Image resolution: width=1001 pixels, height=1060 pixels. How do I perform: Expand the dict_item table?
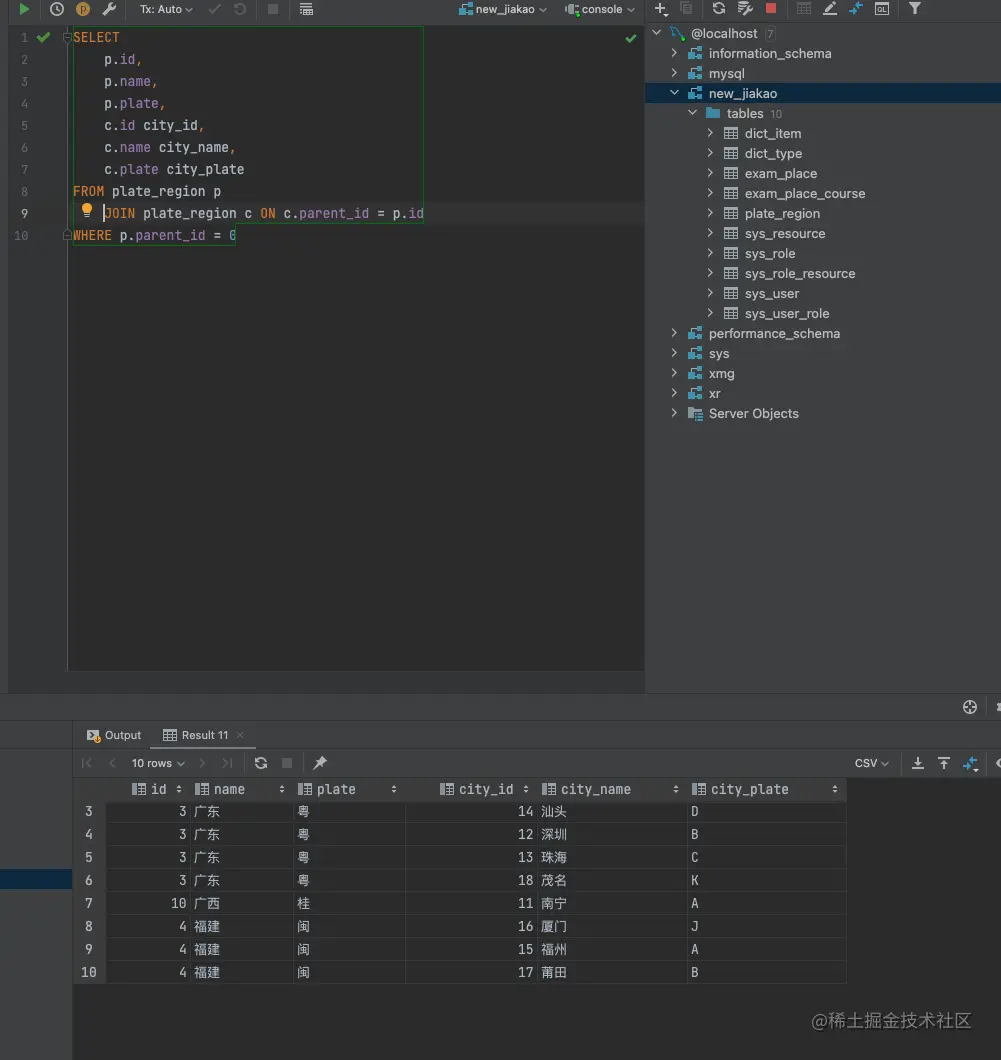click(710, 133)
